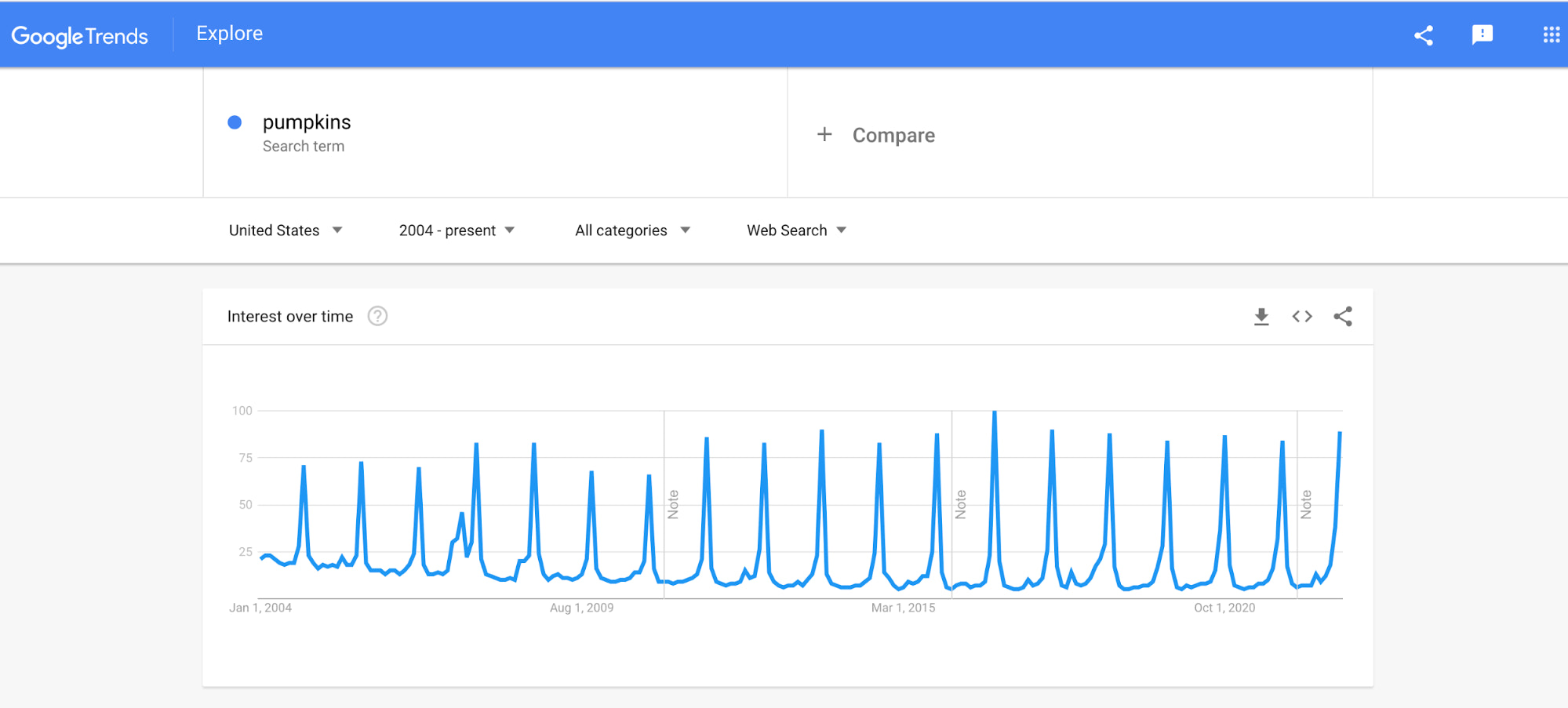Screen dimensions: 1568x708
Task: Click the blue pumpkins color dot
Action: 235,122
